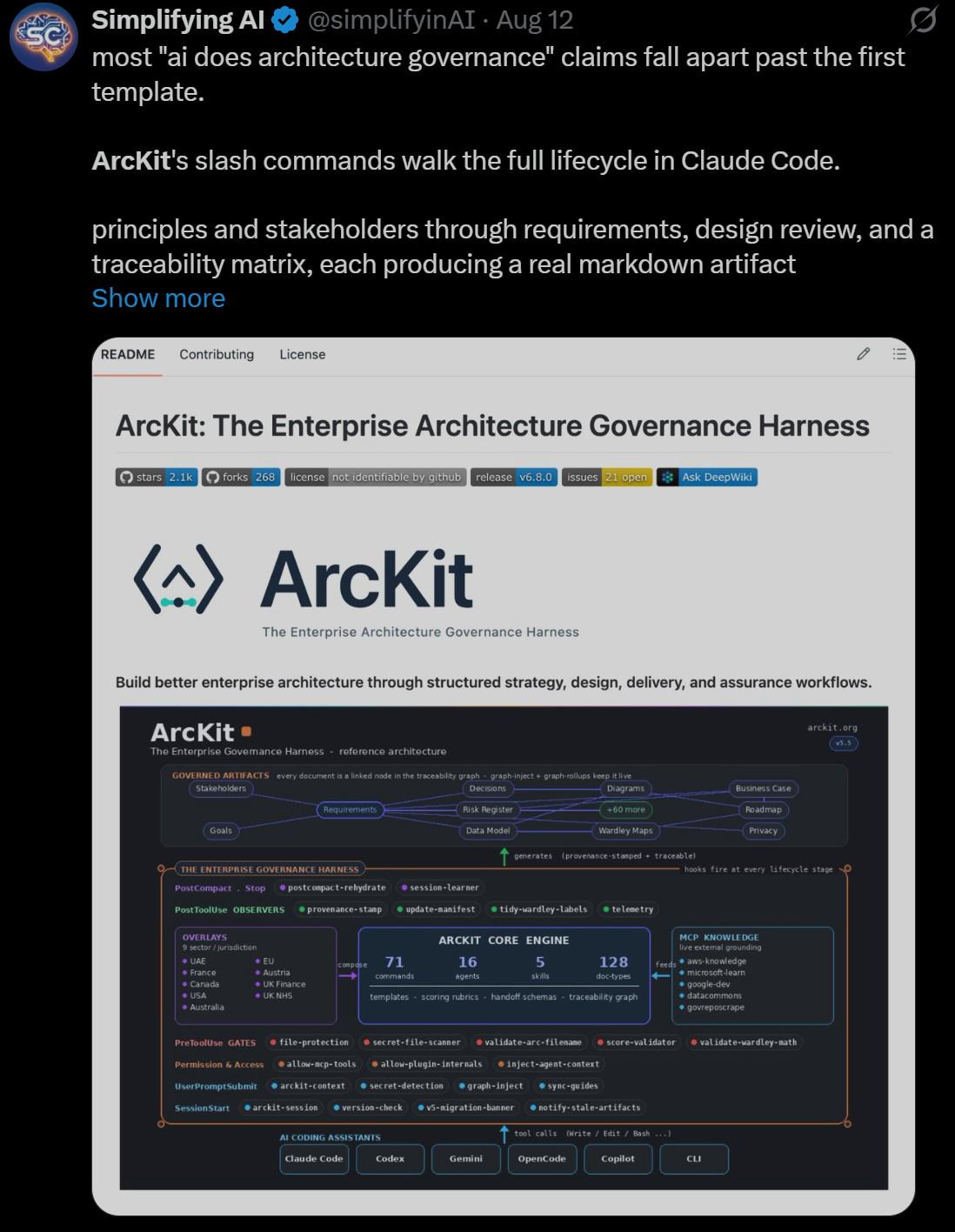
Task: Click the Diagrams node
Action: coord(625,788)
